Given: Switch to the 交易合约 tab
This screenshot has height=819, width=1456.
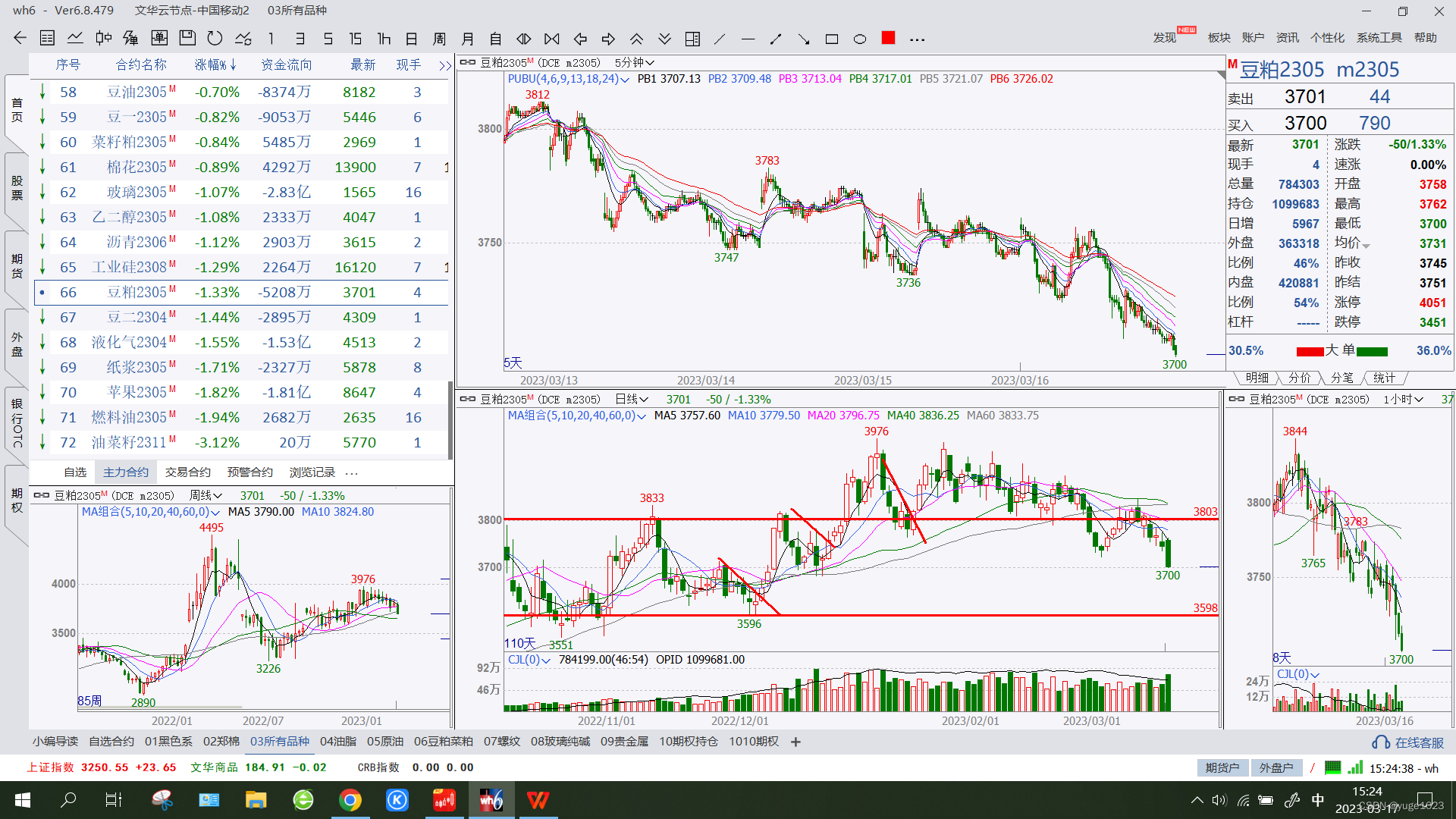Looking at the screenshot, I should point(188,472).
